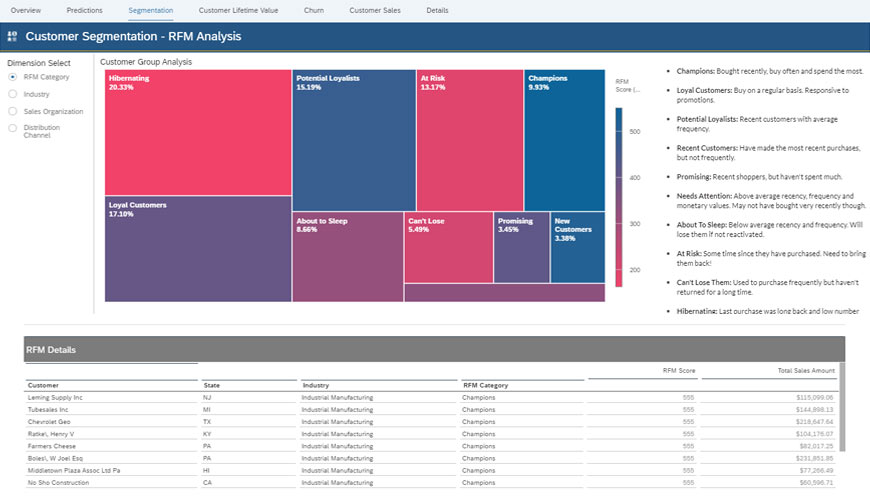The width and height of the screenshot is (870, 500).
Task: Click the Total Sales Amount column header
Action: 806,370
